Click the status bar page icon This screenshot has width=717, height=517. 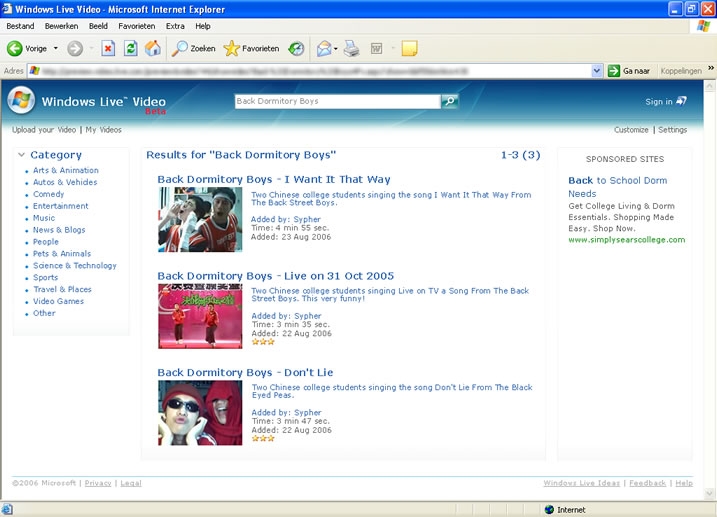tap(7, 509)
